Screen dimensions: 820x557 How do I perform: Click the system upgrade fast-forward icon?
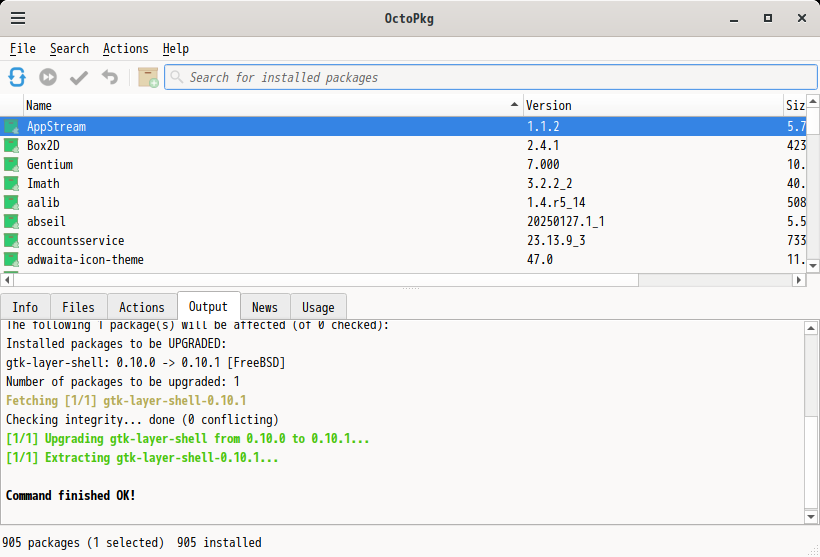pos(48,77)
